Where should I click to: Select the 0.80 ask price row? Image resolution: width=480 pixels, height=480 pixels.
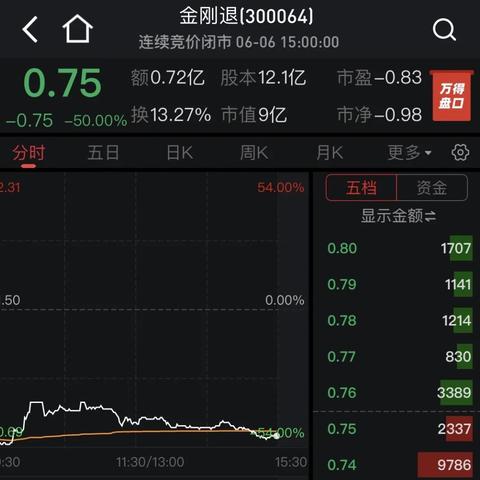coord(399,248)
